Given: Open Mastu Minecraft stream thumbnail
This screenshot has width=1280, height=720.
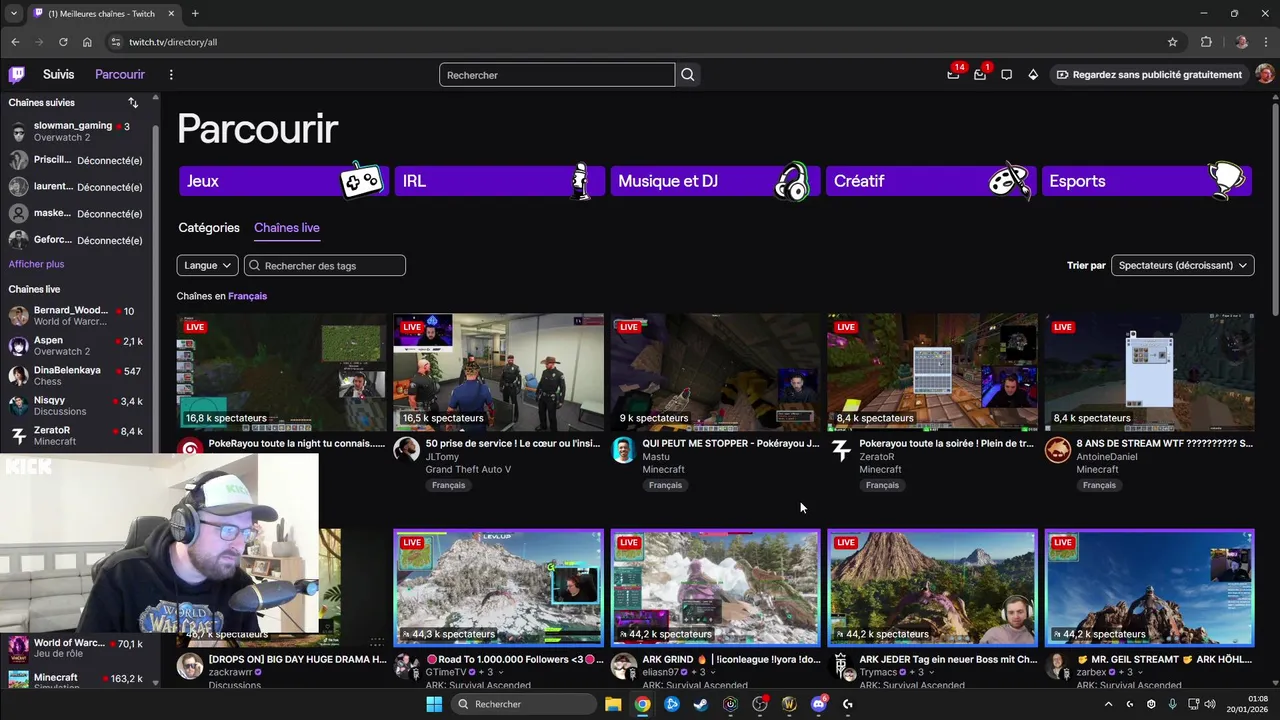Looking at the screenshot, I should pyautogui.click(x=715, y=372).
